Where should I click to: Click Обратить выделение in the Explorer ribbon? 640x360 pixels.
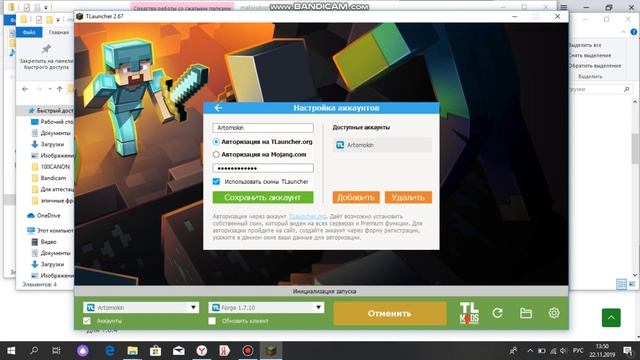[x=594, y=66]
